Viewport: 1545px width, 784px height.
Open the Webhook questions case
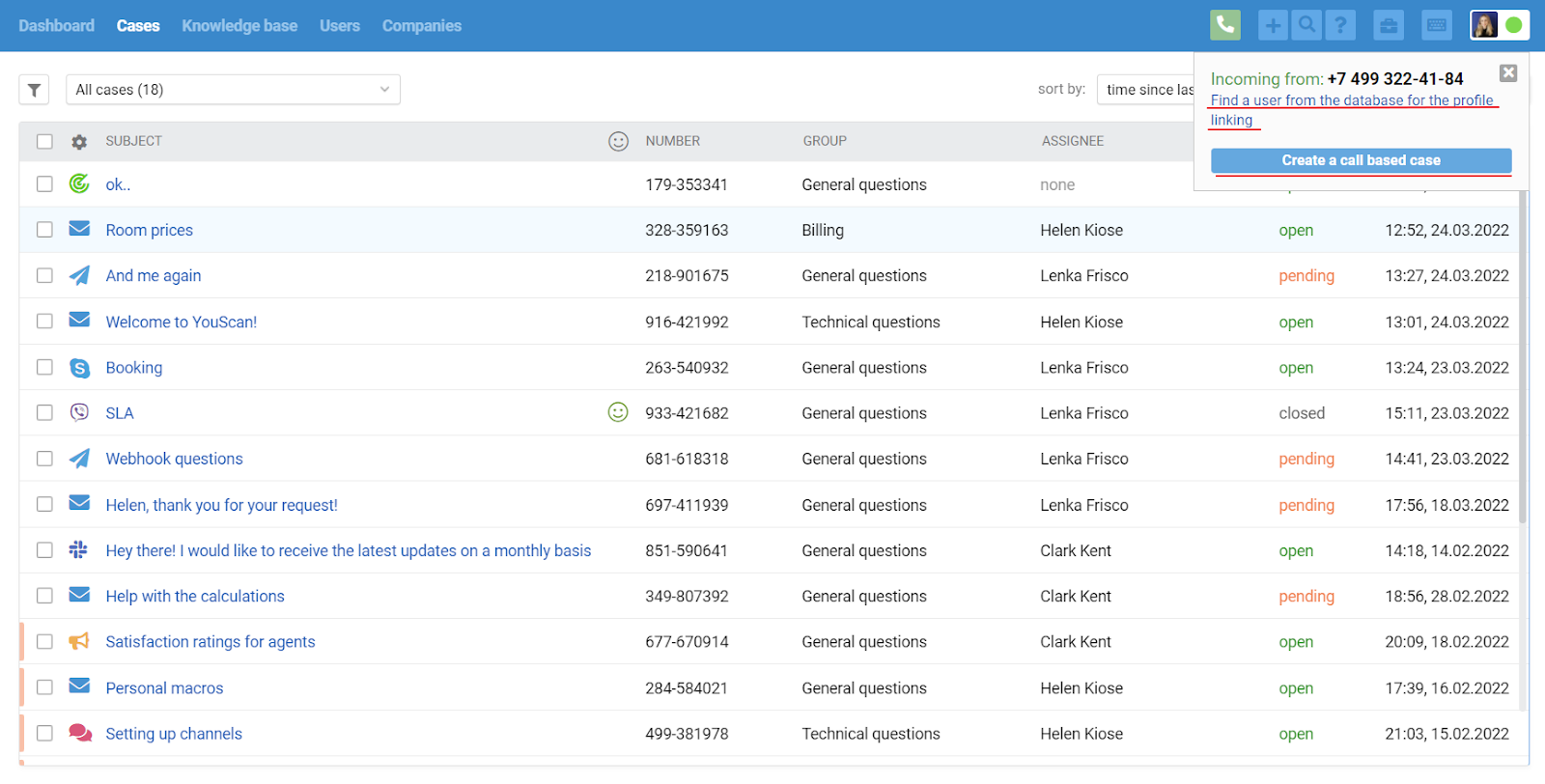[x=175, y=459]
